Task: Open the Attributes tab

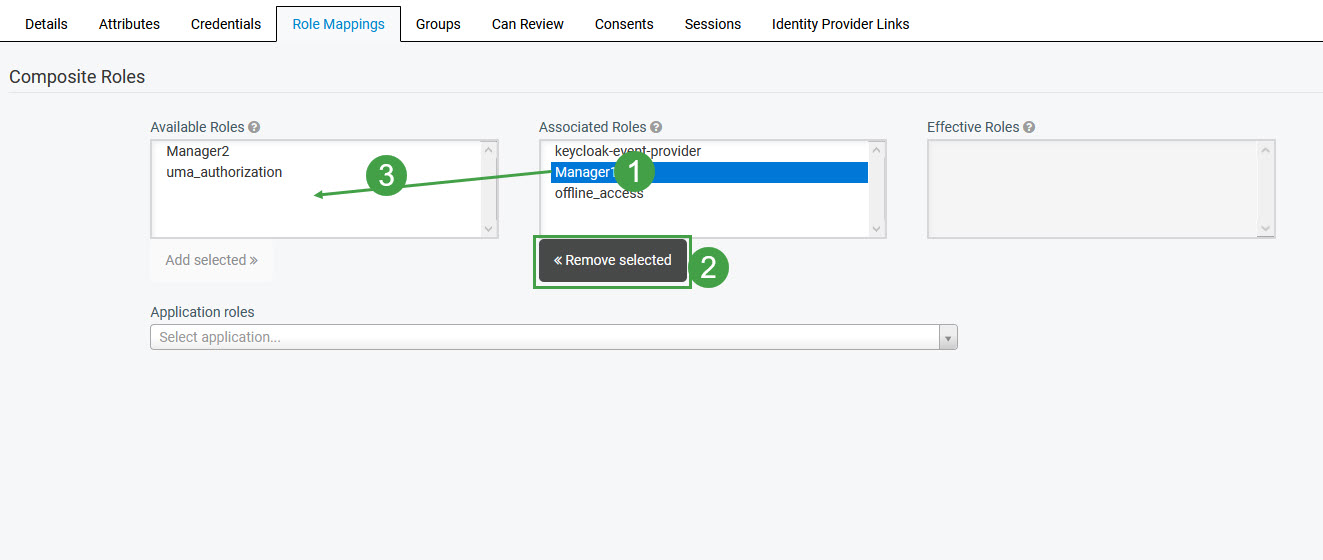Action: point(129,24)
